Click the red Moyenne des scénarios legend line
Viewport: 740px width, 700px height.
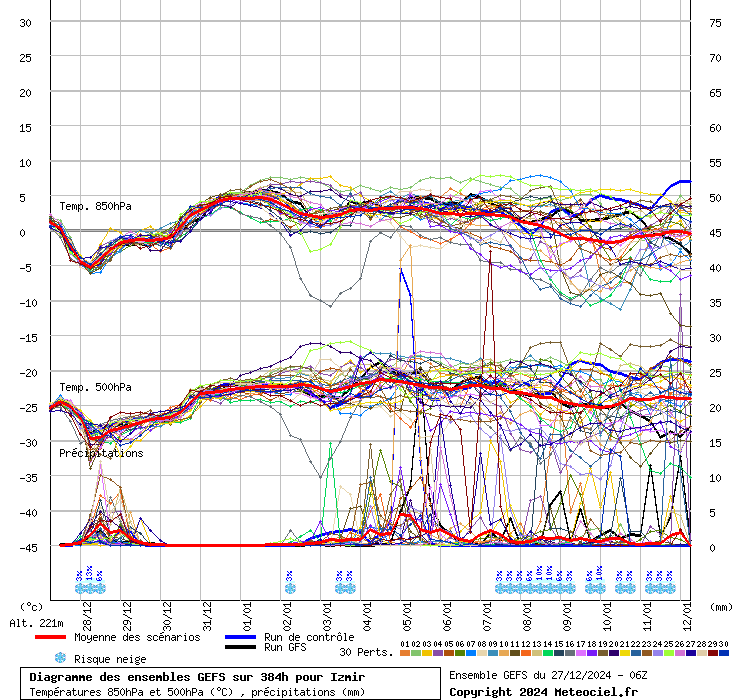[50, 637]
